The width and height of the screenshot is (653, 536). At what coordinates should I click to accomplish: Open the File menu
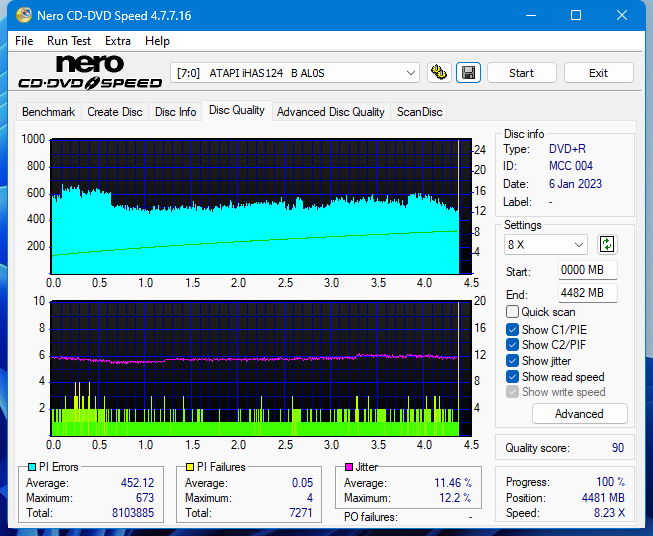click(x=24, y=41)
